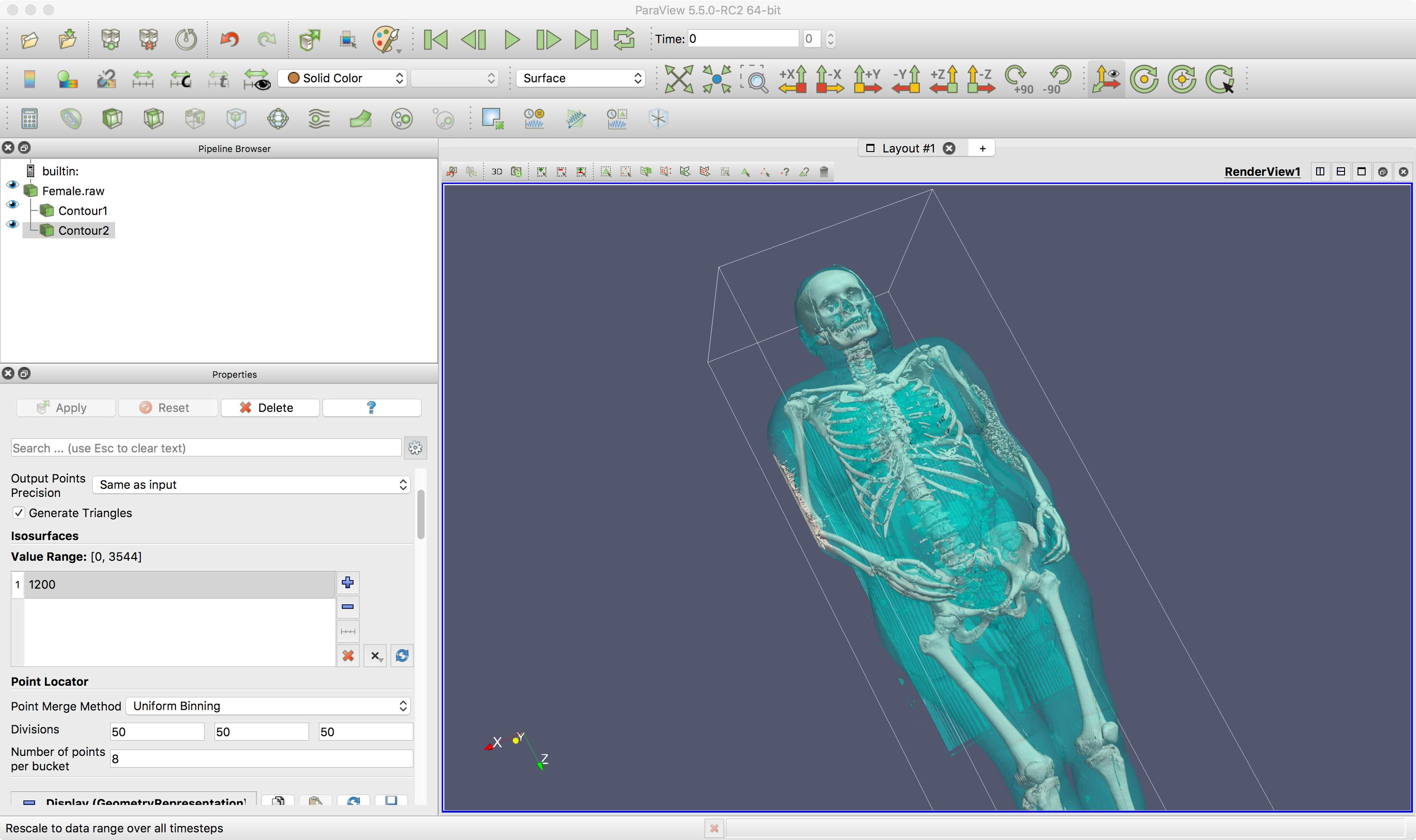Image resolution: width=1416 pixels, height=840 pixels.
Task: Add new layout tab with plus
Action: [x=982, y=148]
